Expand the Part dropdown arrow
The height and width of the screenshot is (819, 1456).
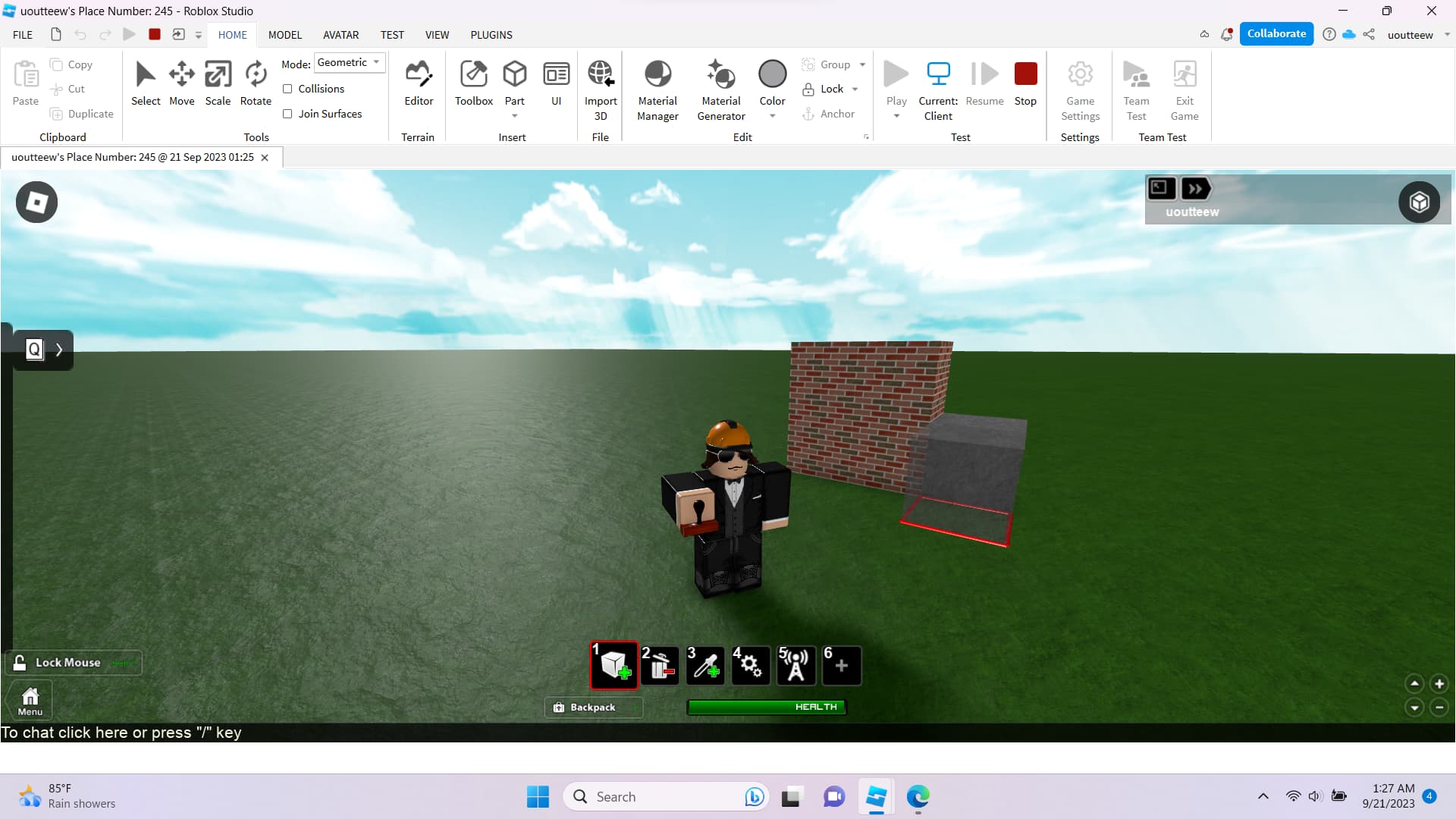pyautogui.click(x=515, y=116)
